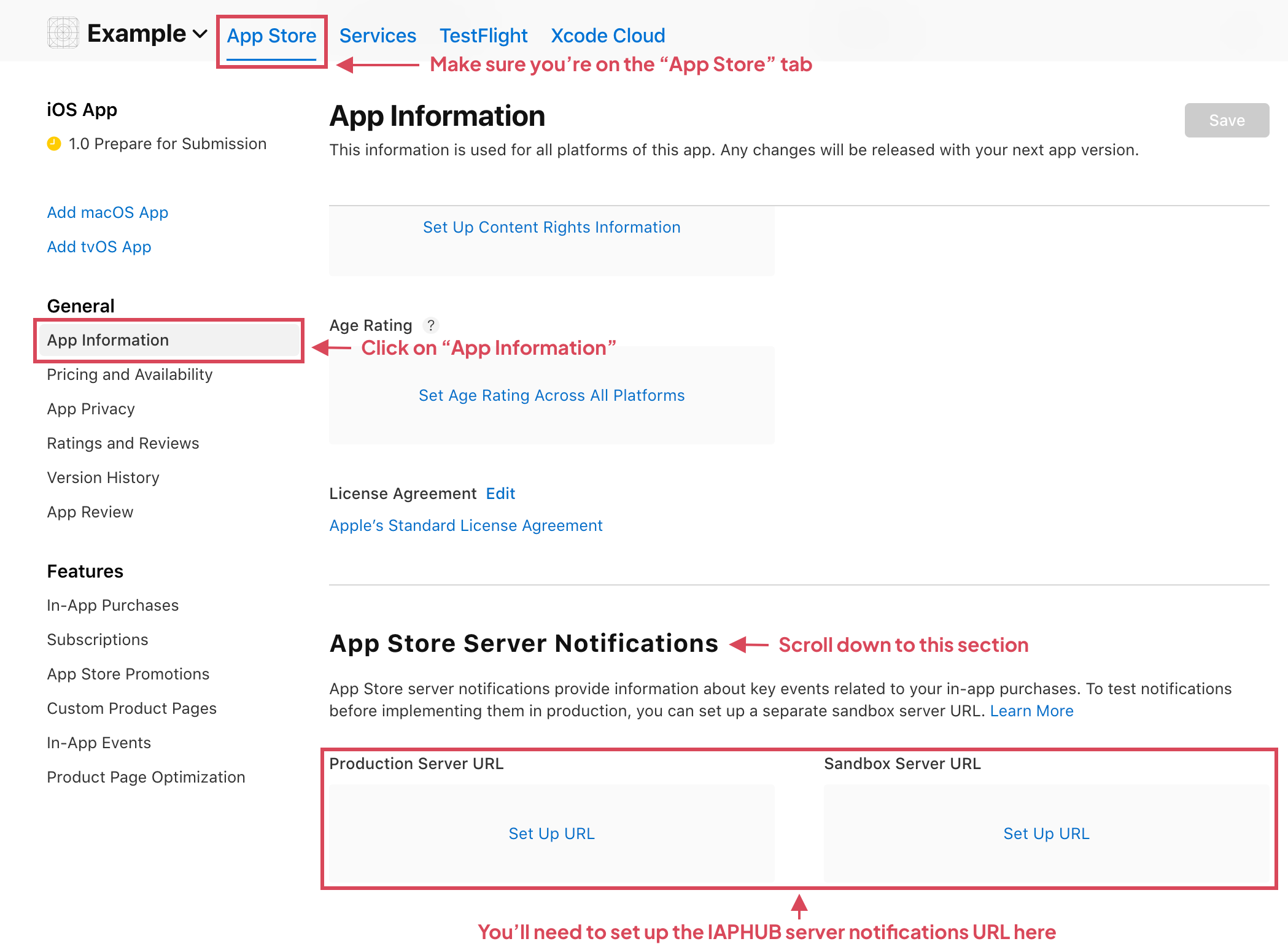The width and height of the screenshot is (1288, 944).
Task: Click Set Up URL under Production Server
Action: pos(551,834)
